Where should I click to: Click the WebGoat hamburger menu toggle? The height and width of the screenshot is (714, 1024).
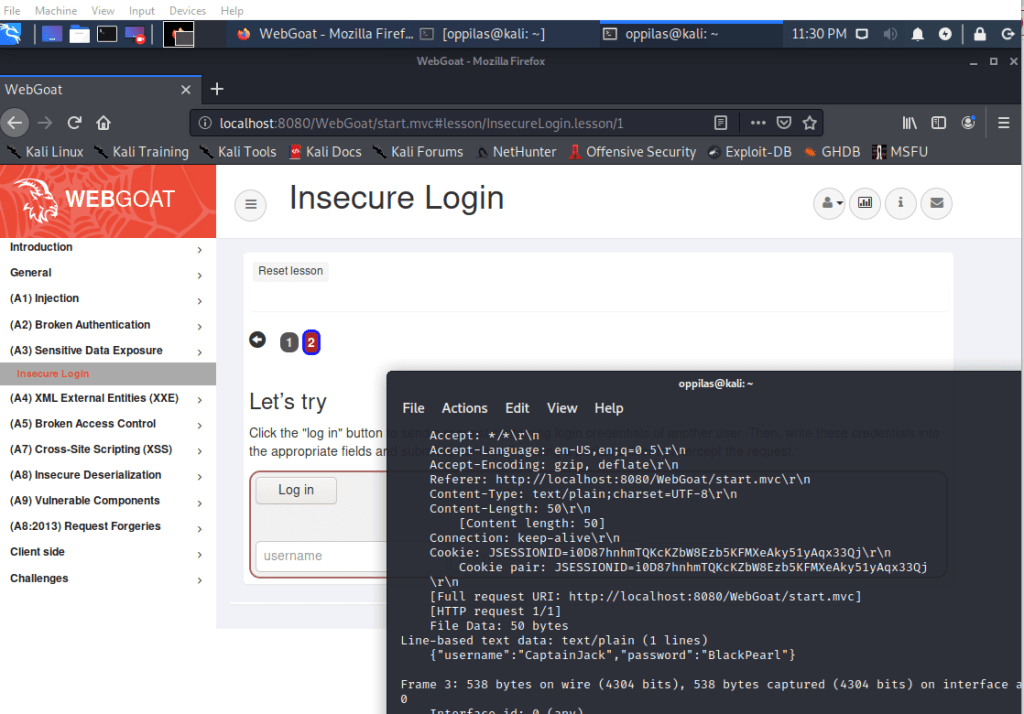coord(250,205)
